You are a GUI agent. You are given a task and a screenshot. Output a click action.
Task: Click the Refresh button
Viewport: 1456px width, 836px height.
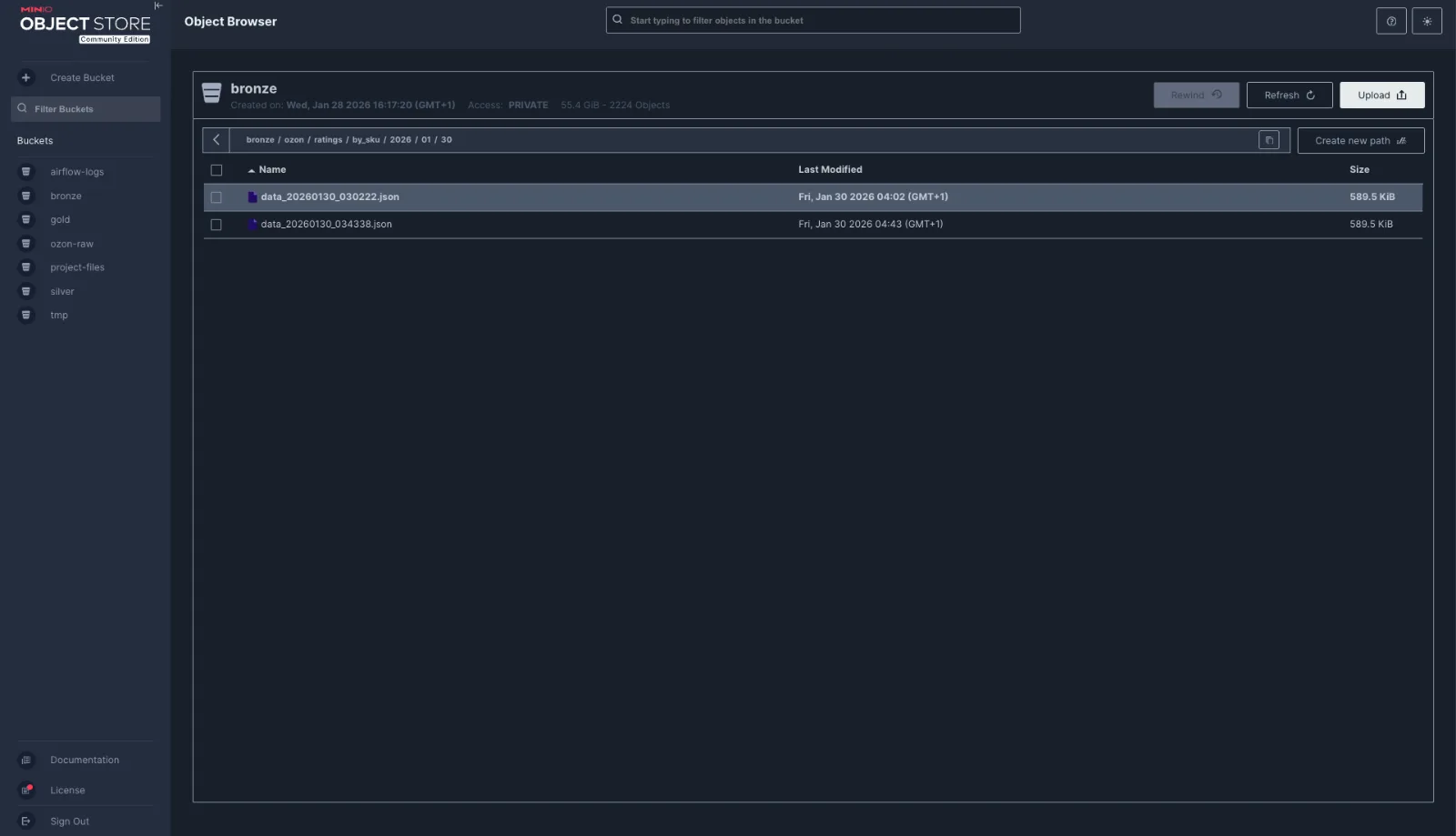[1289, 95]
